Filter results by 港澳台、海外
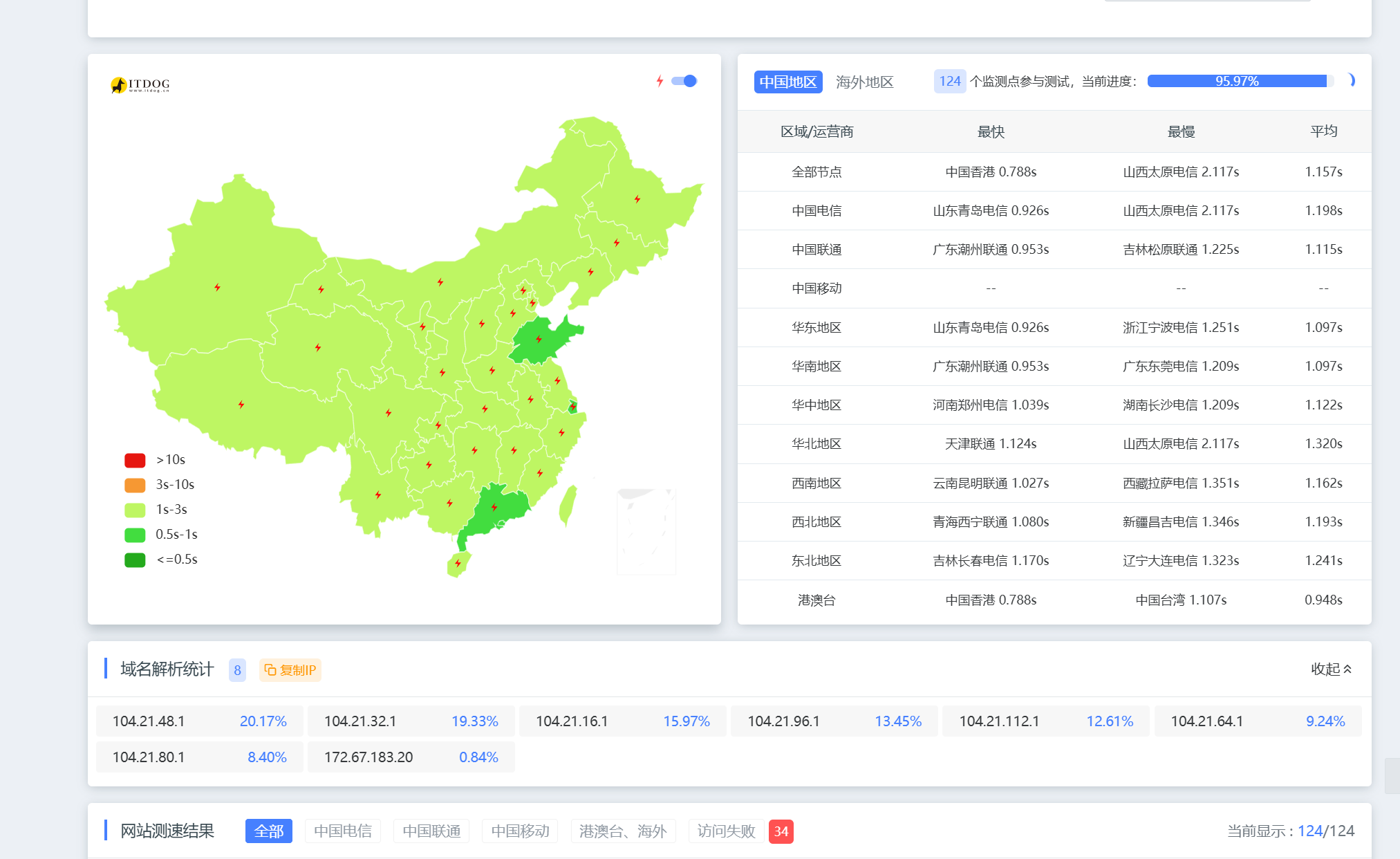The width and height of the screenshot is (1400, 859). click(x=623, y=831)
